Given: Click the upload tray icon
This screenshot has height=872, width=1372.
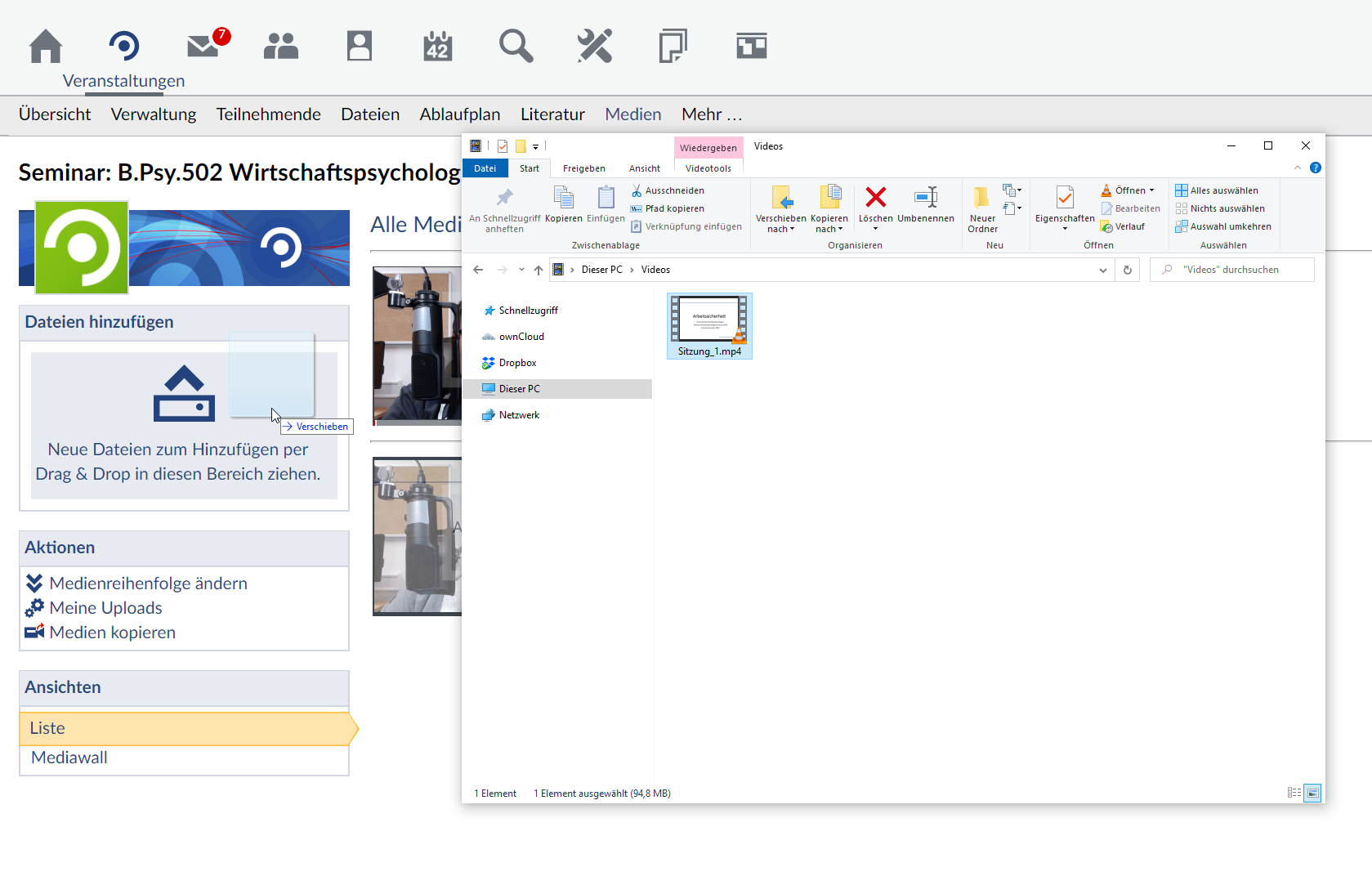Looking at the screenshot, I should point(185,393).
